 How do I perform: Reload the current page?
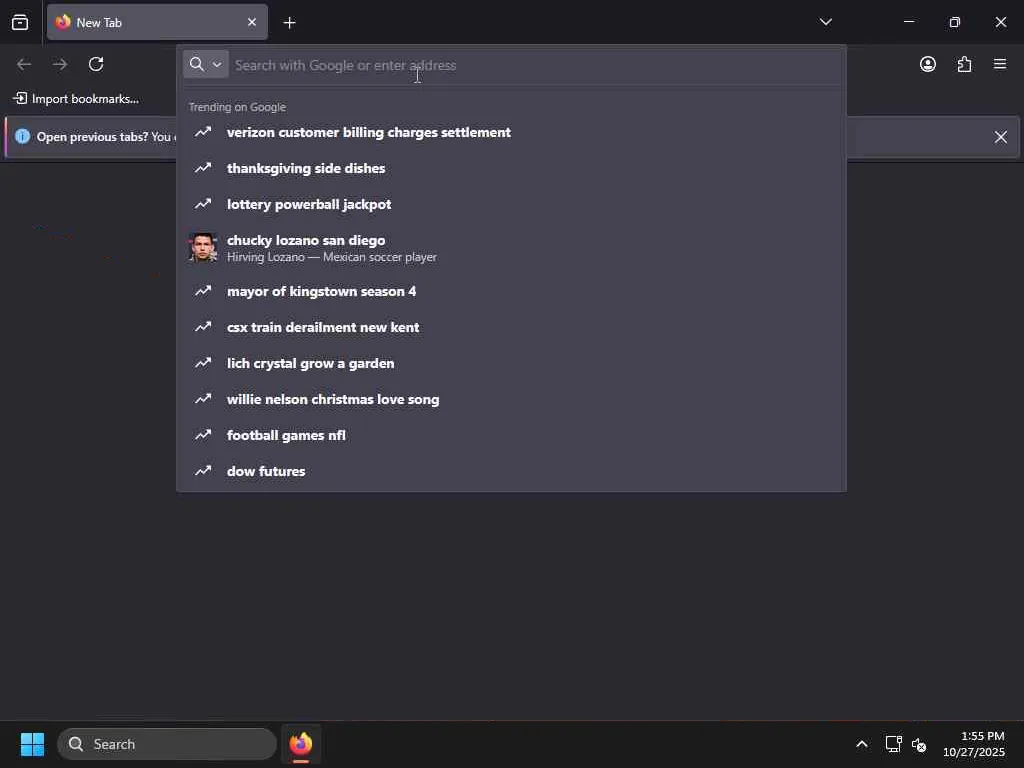coord(96,64)
